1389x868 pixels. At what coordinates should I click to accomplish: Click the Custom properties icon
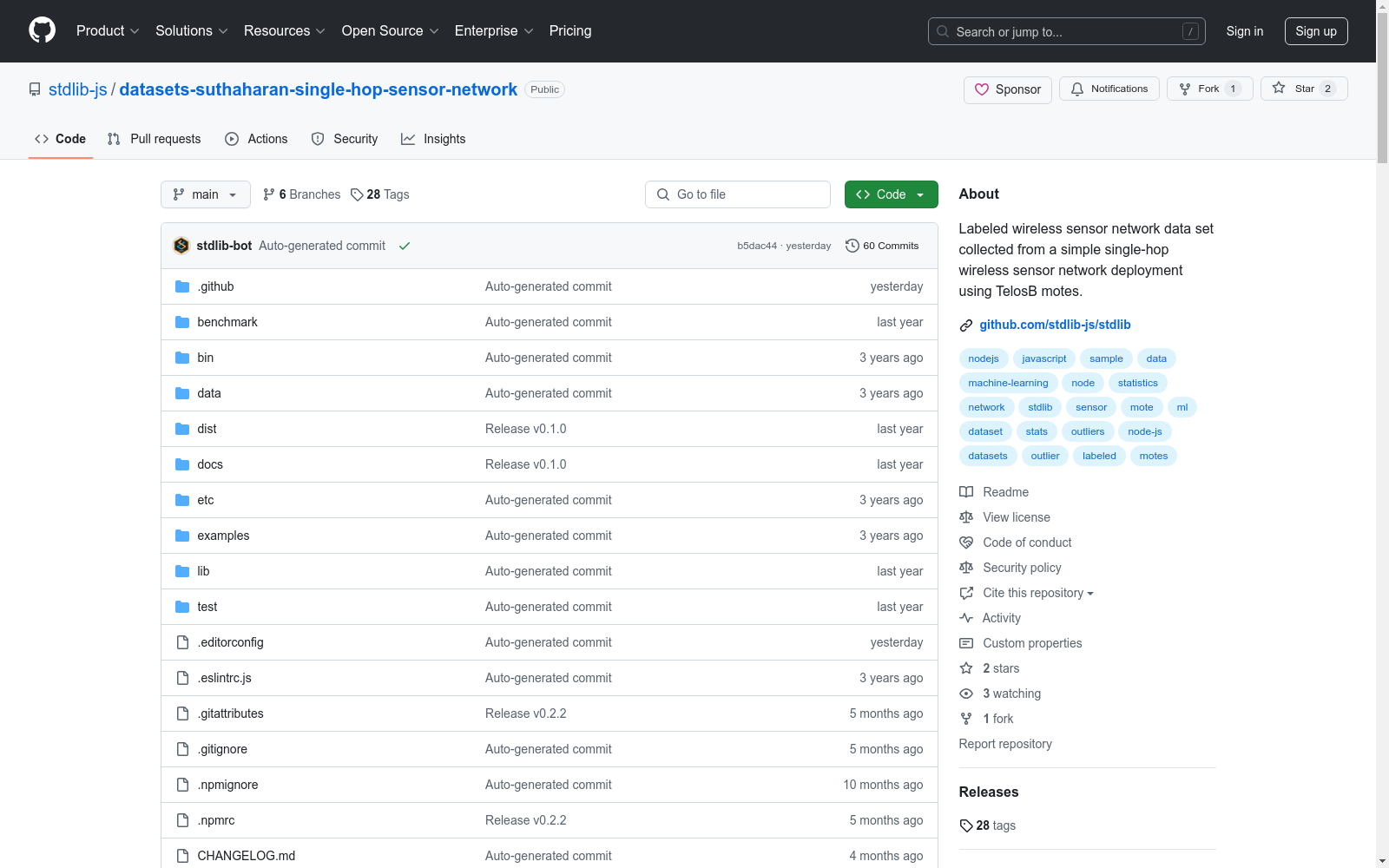coord(966,643)
